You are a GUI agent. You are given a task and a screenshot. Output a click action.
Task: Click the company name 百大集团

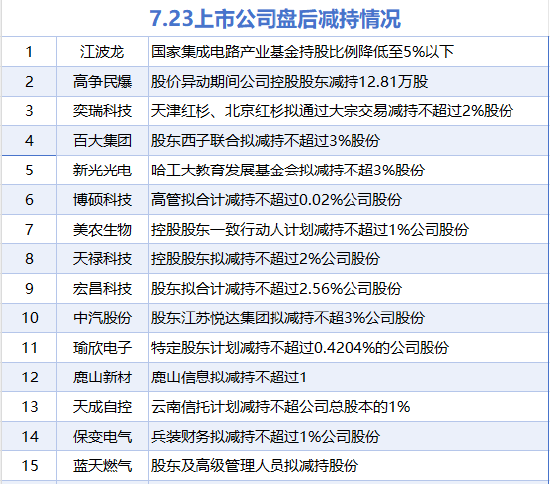click(102, 141)
